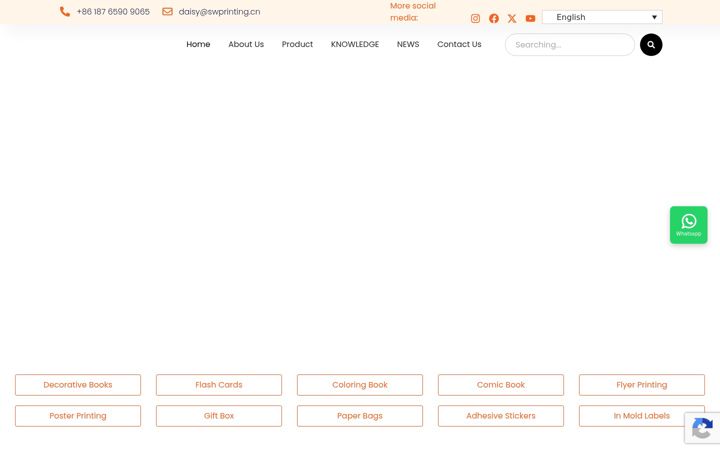Expand the English language dropdown
This screenshot has width=720, height=450.
point(602,17)
